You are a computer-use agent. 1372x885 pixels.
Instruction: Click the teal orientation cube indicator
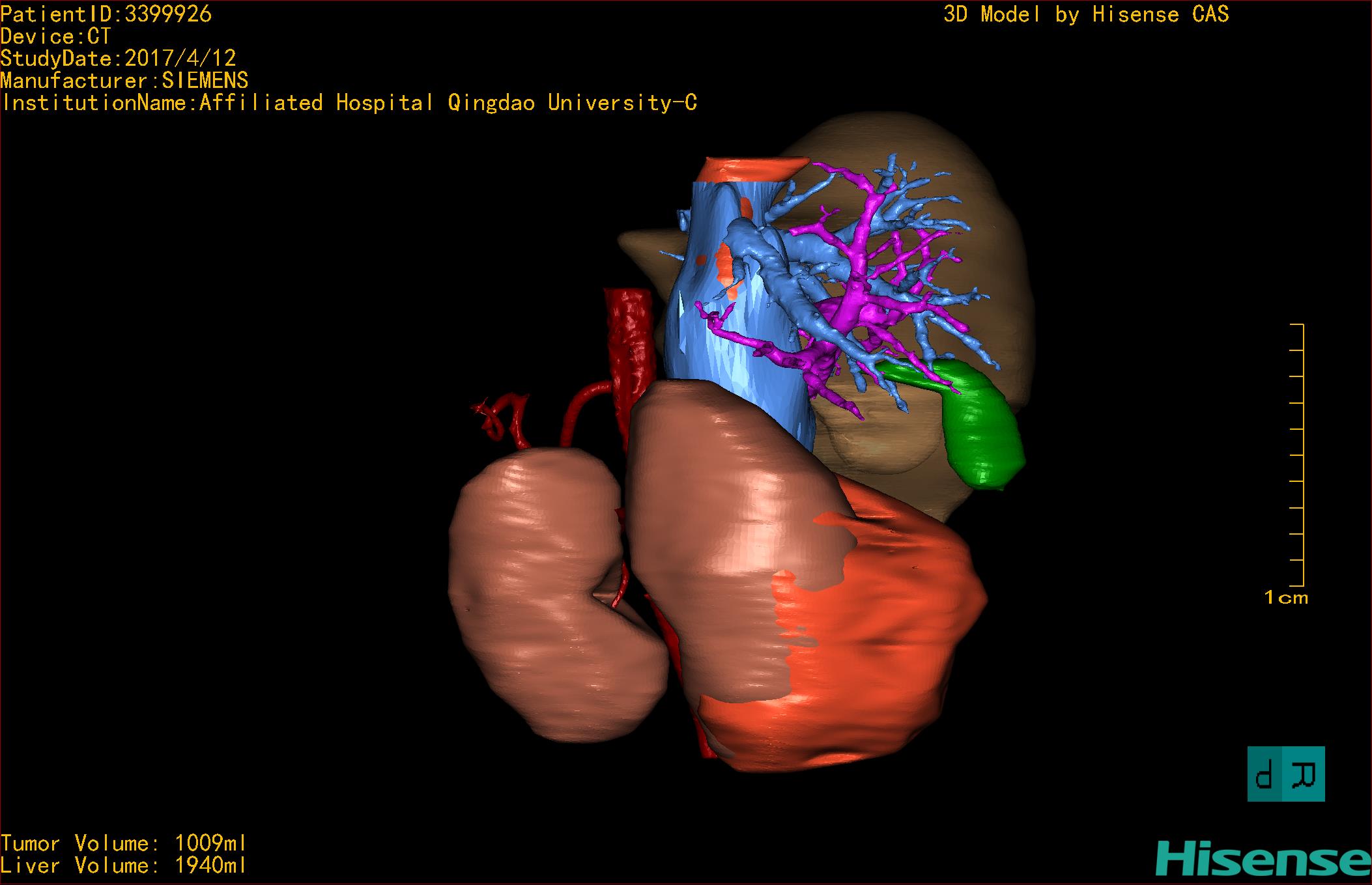(x=1285, y=774)
